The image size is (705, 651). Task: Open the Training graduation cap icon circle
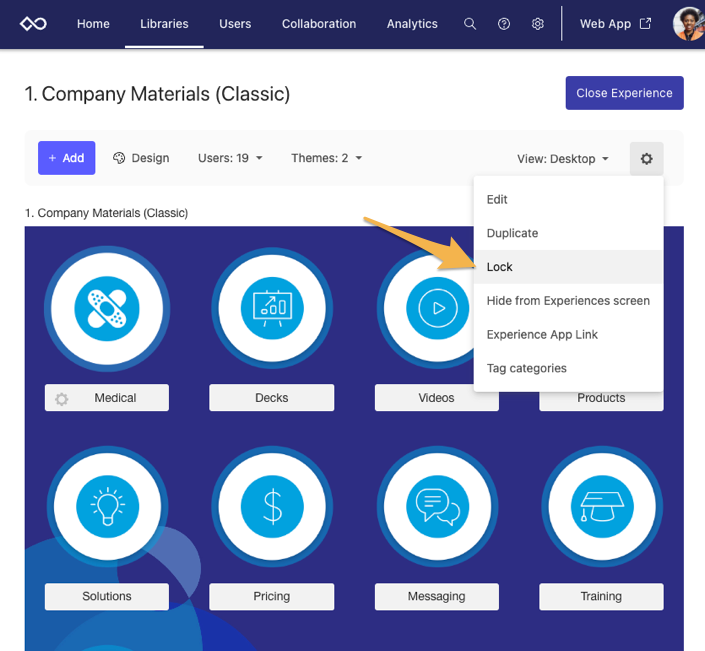click(602, 507)
